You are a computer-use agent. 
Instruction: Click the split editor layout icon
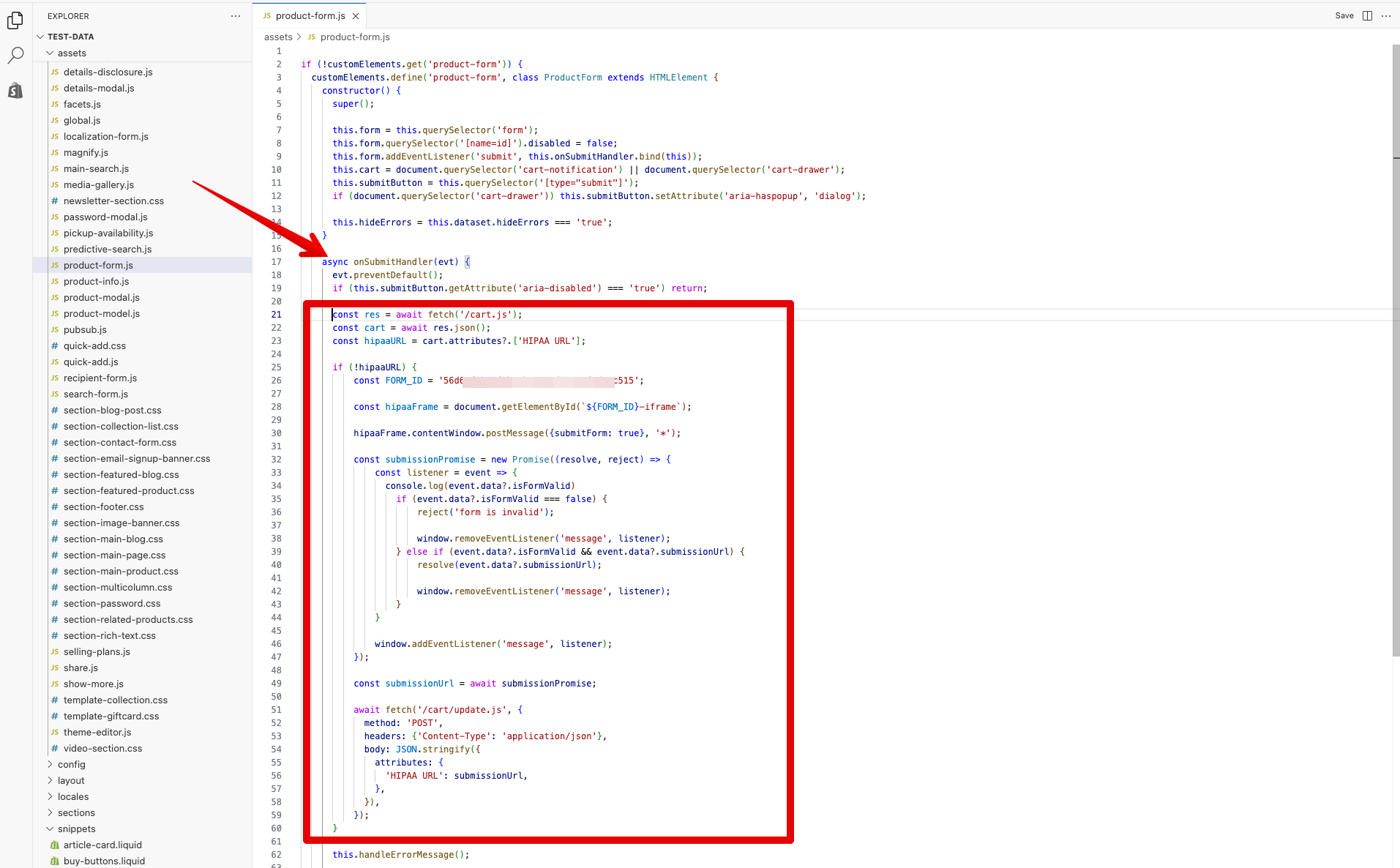click(1367, 16)
